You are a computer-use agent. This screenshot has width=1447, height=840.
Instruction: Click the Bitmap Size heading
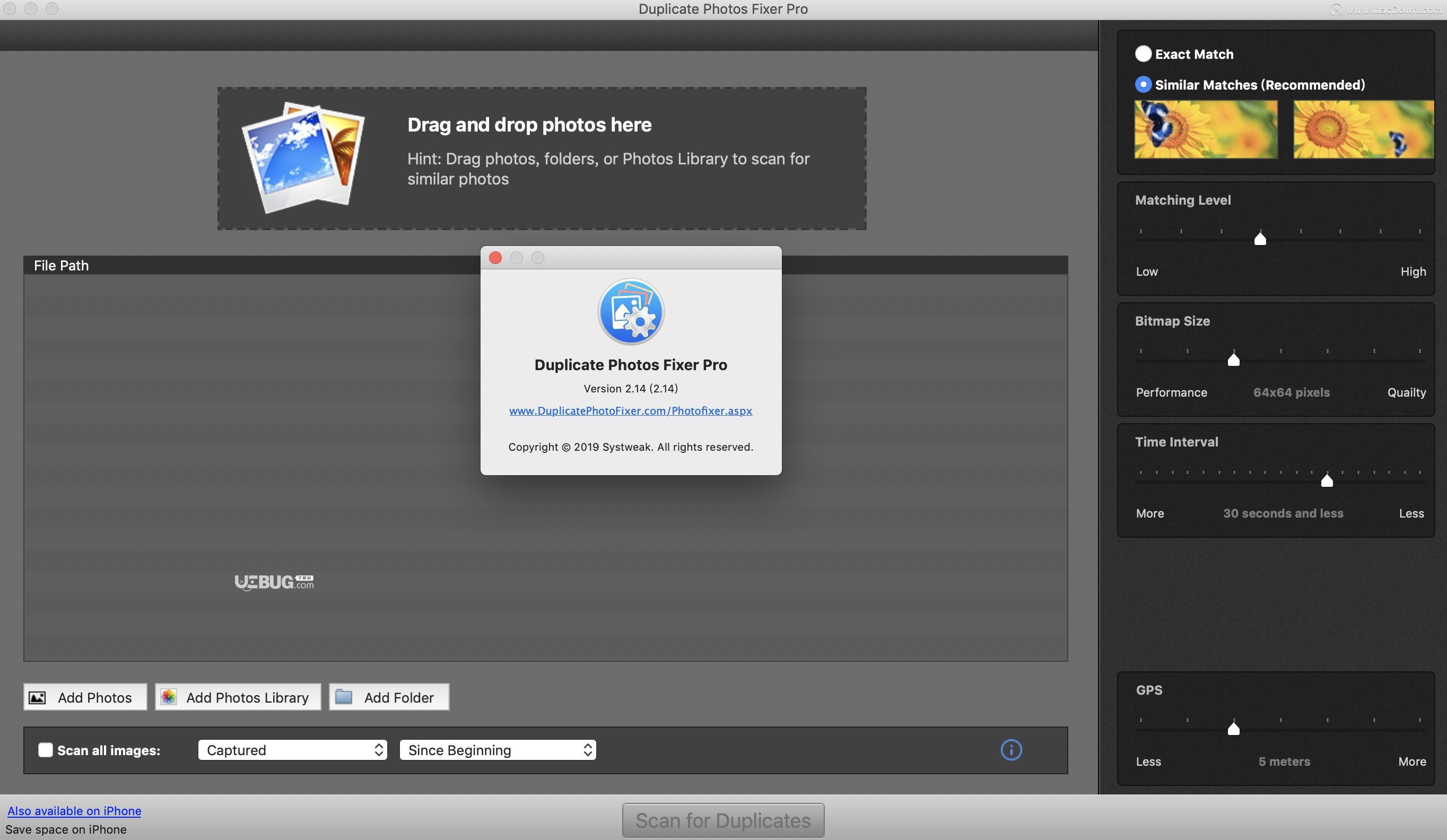(x=1173, y=321)
